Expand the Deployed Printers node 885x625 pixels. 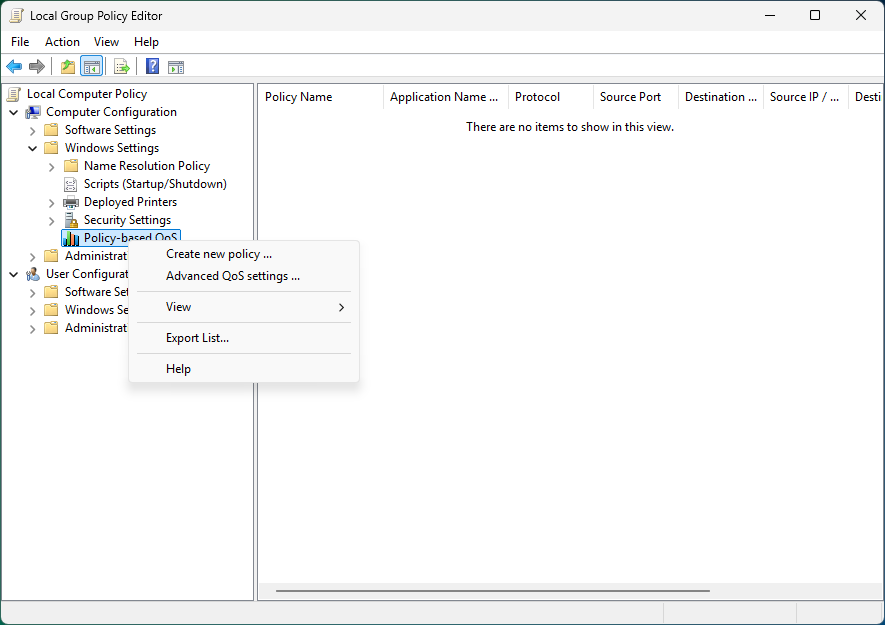(51, 203)
